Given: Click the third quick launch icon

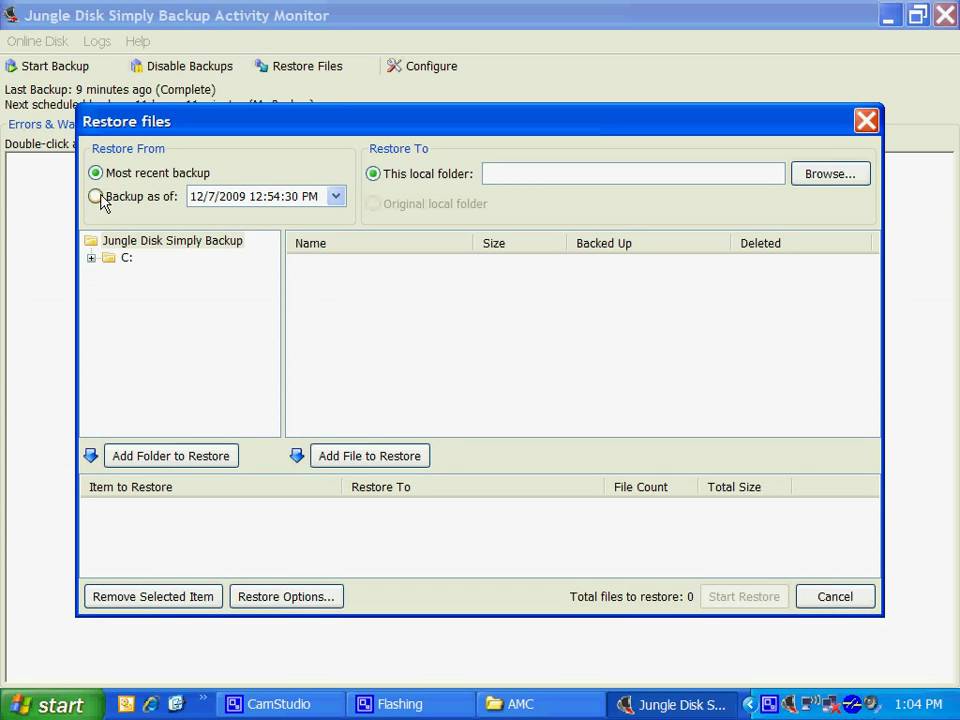Looking at the screenshot, I should point(176,704).
